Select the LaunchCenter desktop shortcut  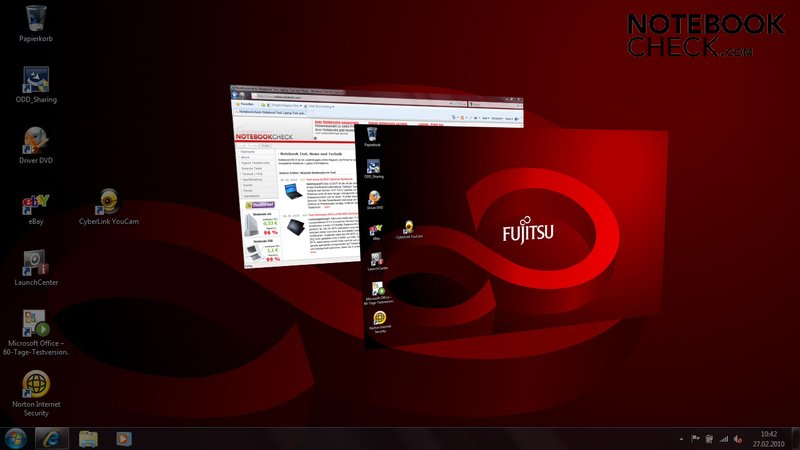tap(36, 267)
